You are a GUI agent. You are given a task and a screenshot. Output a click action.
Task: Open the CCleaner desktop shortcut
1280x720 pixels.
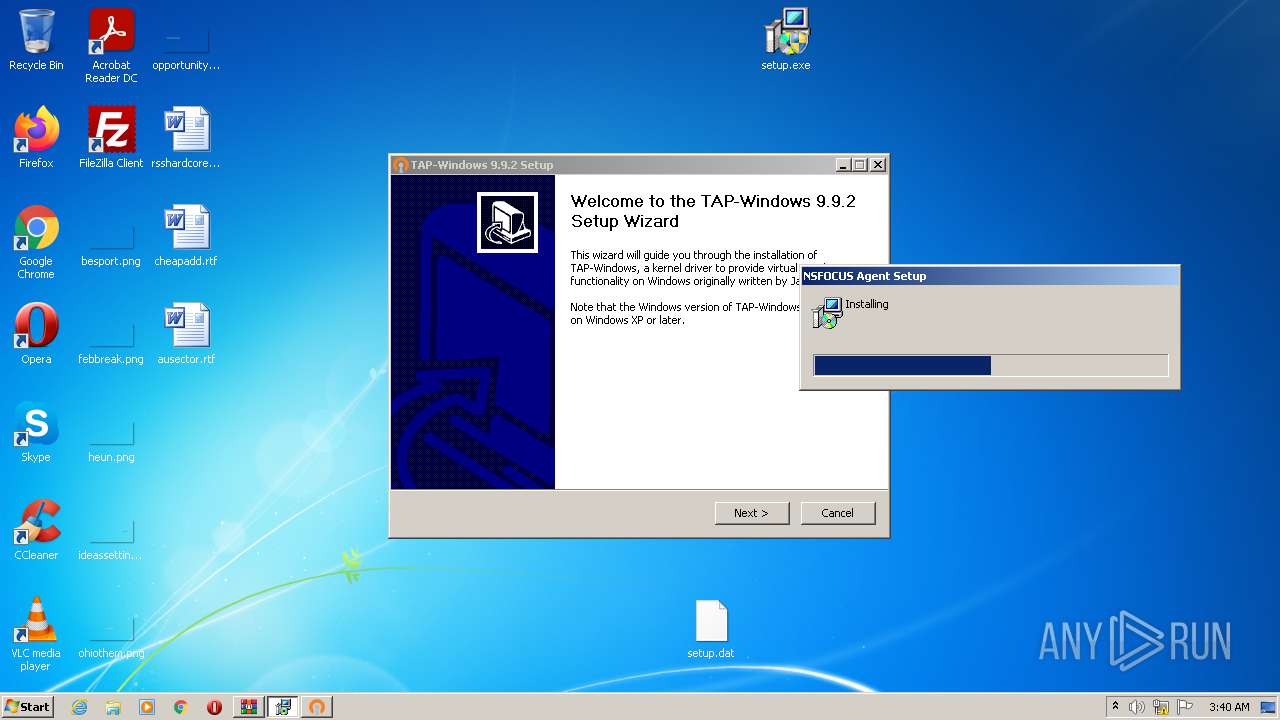tap(36, 530)
